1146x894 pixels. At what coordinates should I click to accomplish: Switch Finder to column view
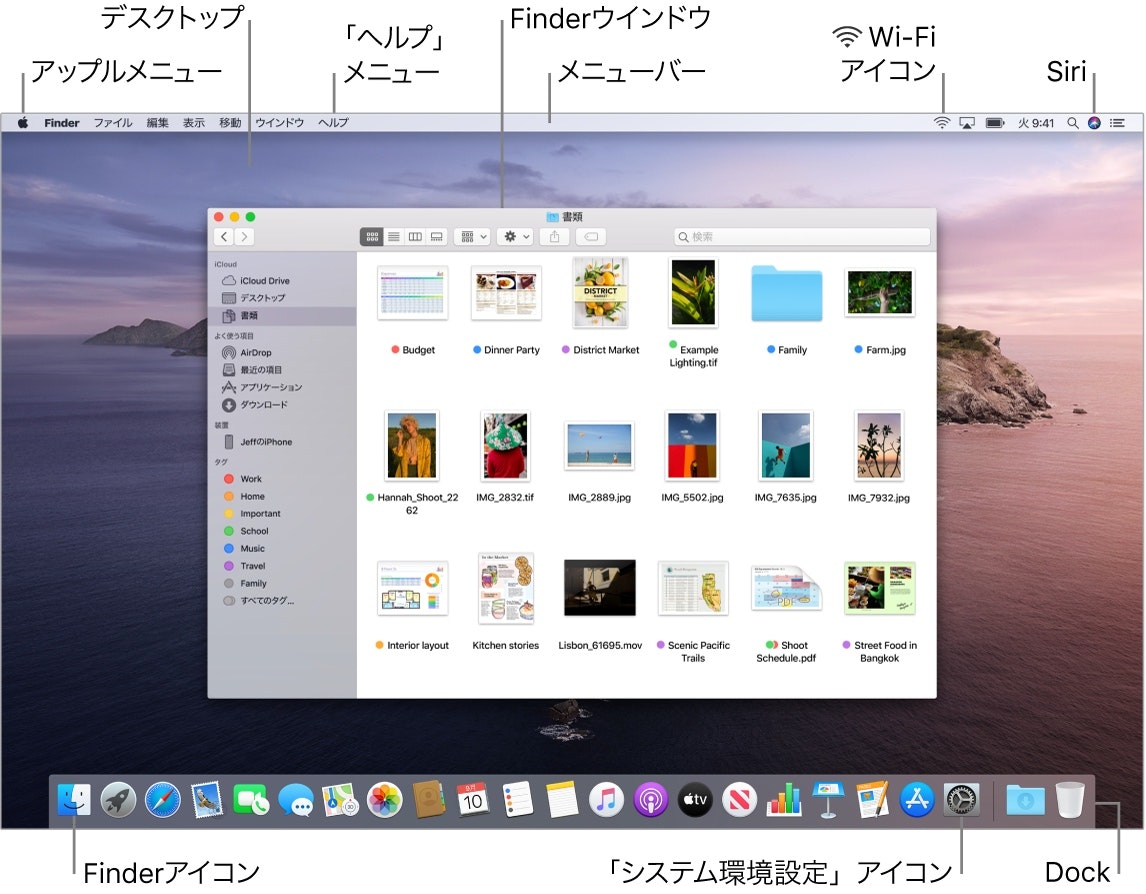pos(415,236)
